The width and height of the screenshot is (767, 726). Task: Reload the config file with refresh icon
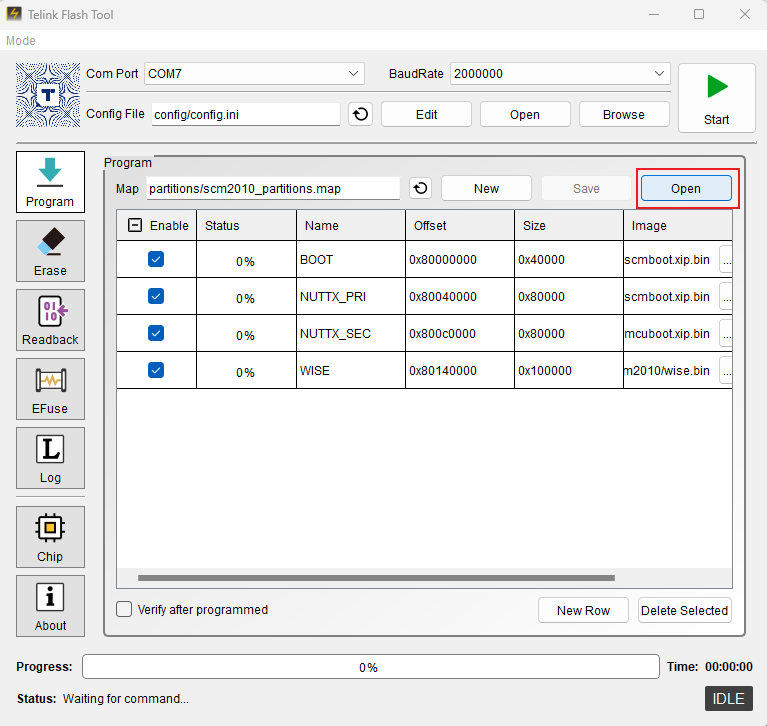coord(361,114)
